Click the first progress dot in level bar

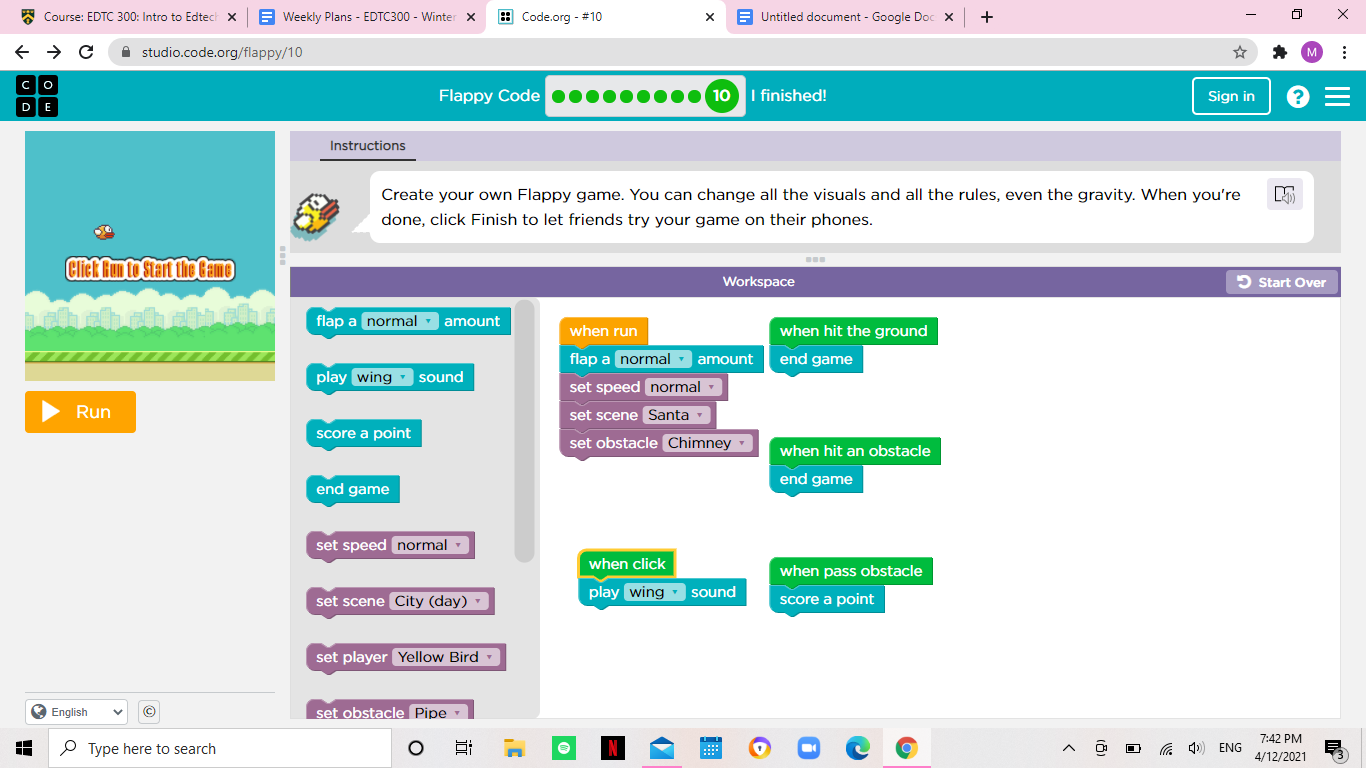pyautogui.click(x=559, y=97)
